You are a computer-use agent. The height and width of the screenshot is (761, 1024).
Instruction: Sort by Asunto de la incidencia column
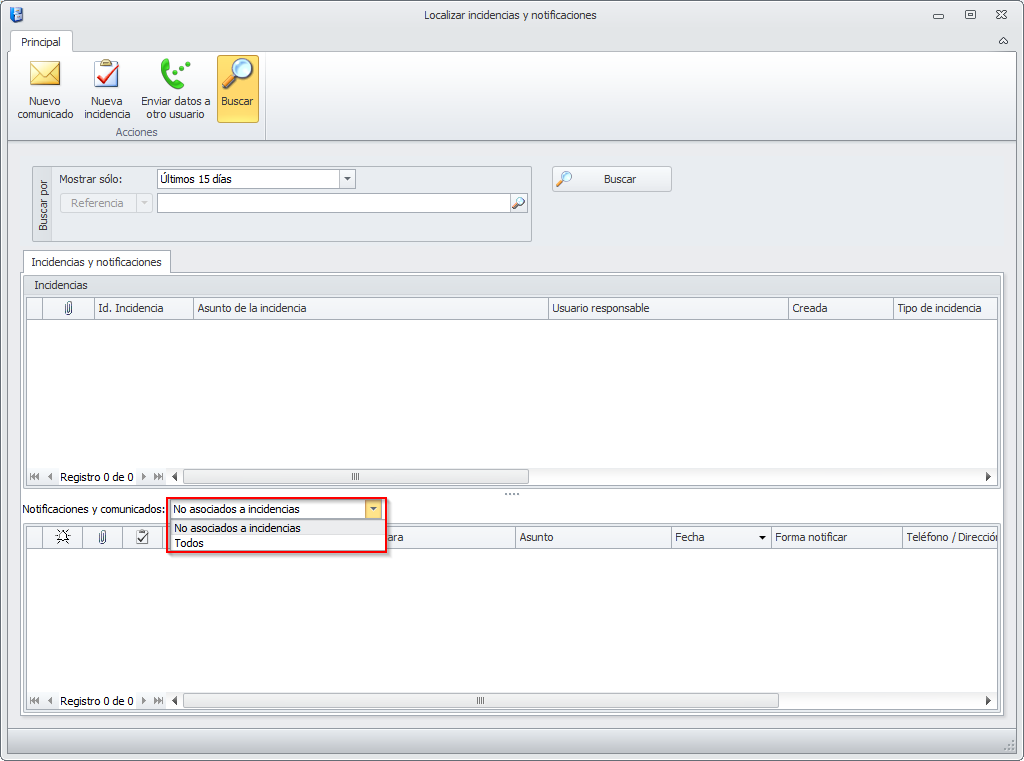click(x=370, y=308)
